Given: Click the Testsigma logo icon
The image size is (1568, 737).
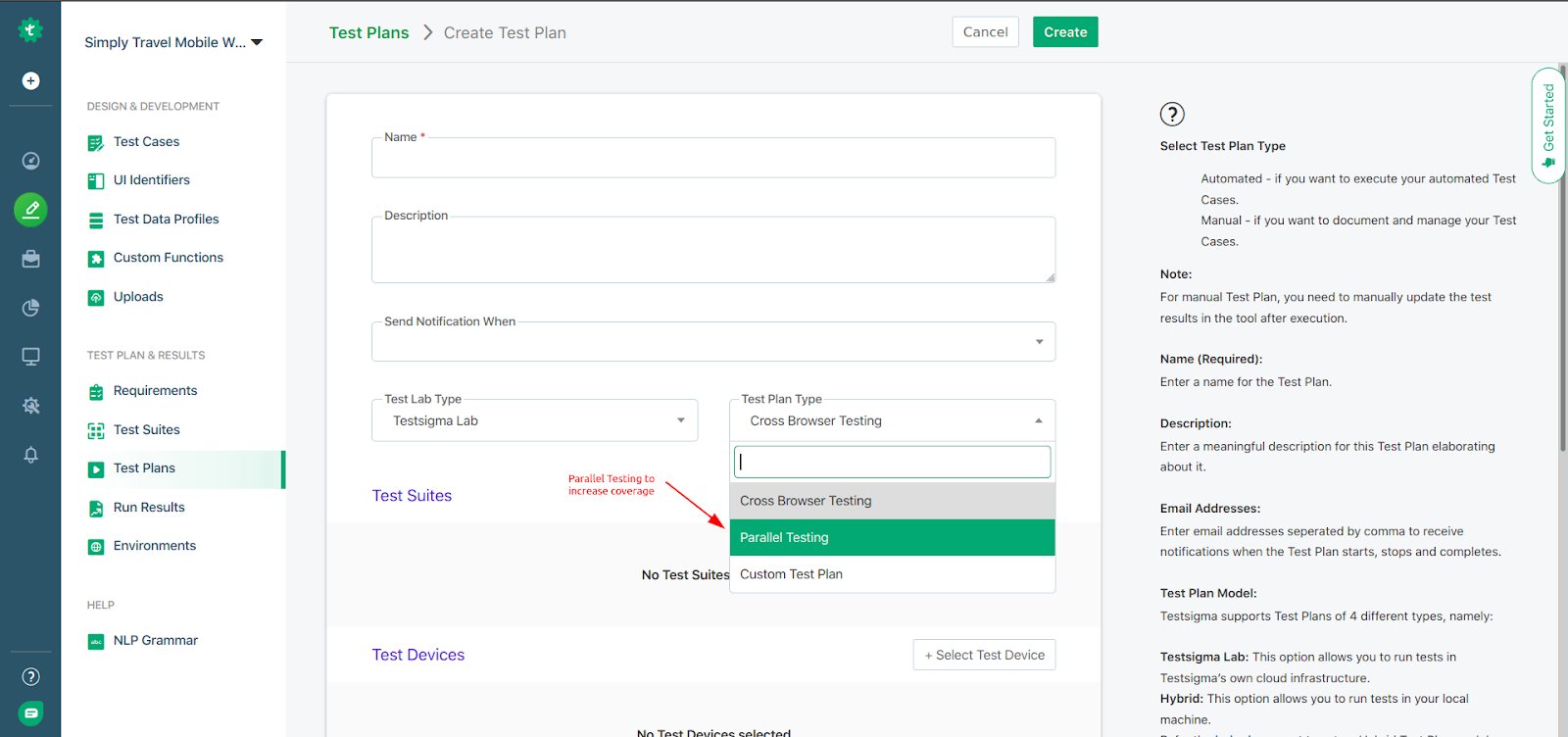Looking at the screenshot, I should [30, 30].
